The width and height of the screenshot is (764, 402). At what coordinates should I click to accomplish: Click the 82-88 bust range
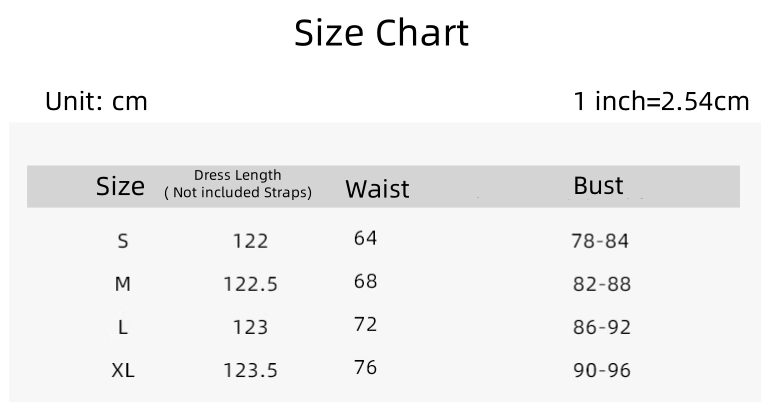[x=601, y=284]
